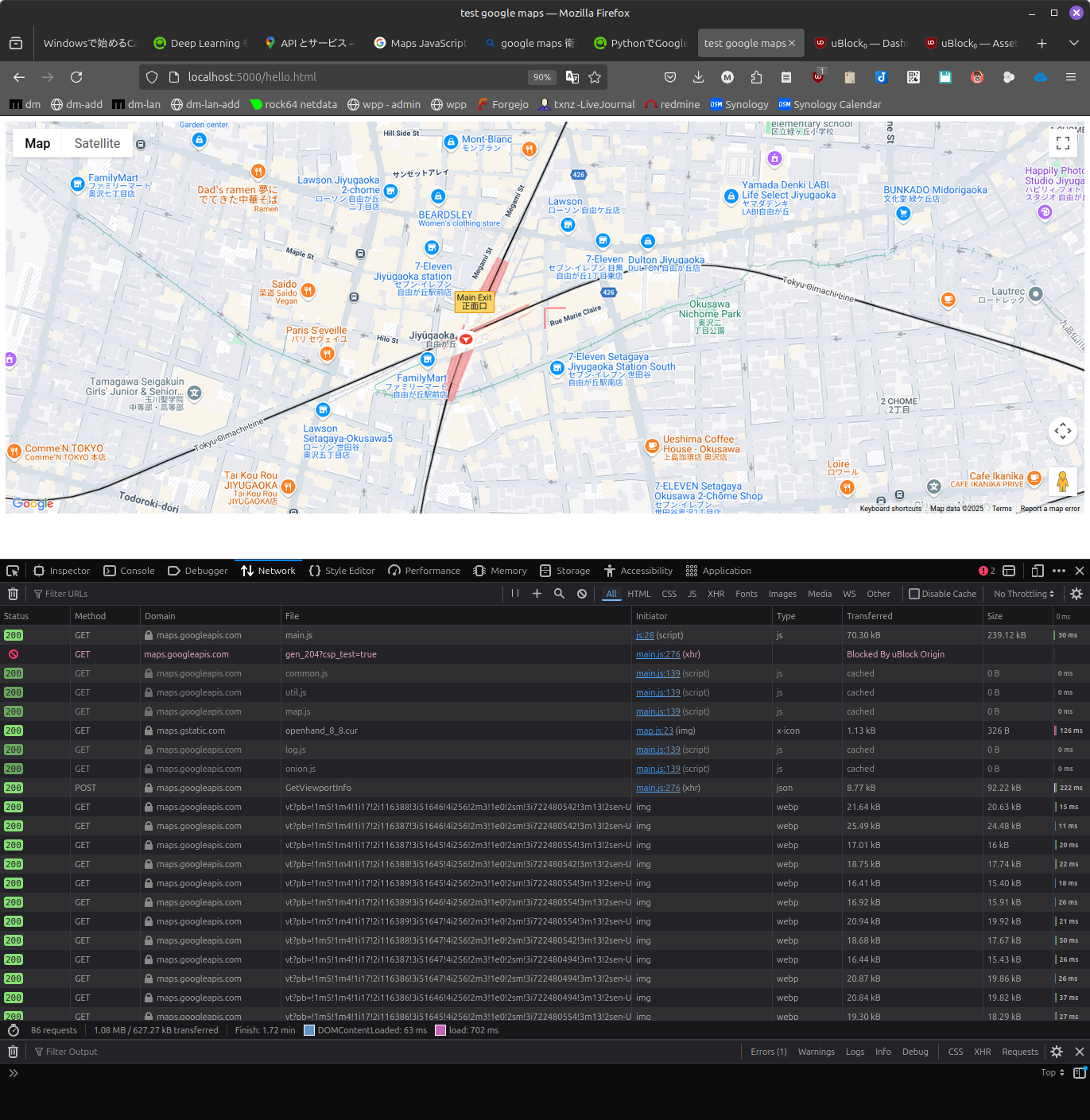Open the Firefox tab list chevron
The height and width of the screenshot is (1120, 1090).
click(1074, 43)
